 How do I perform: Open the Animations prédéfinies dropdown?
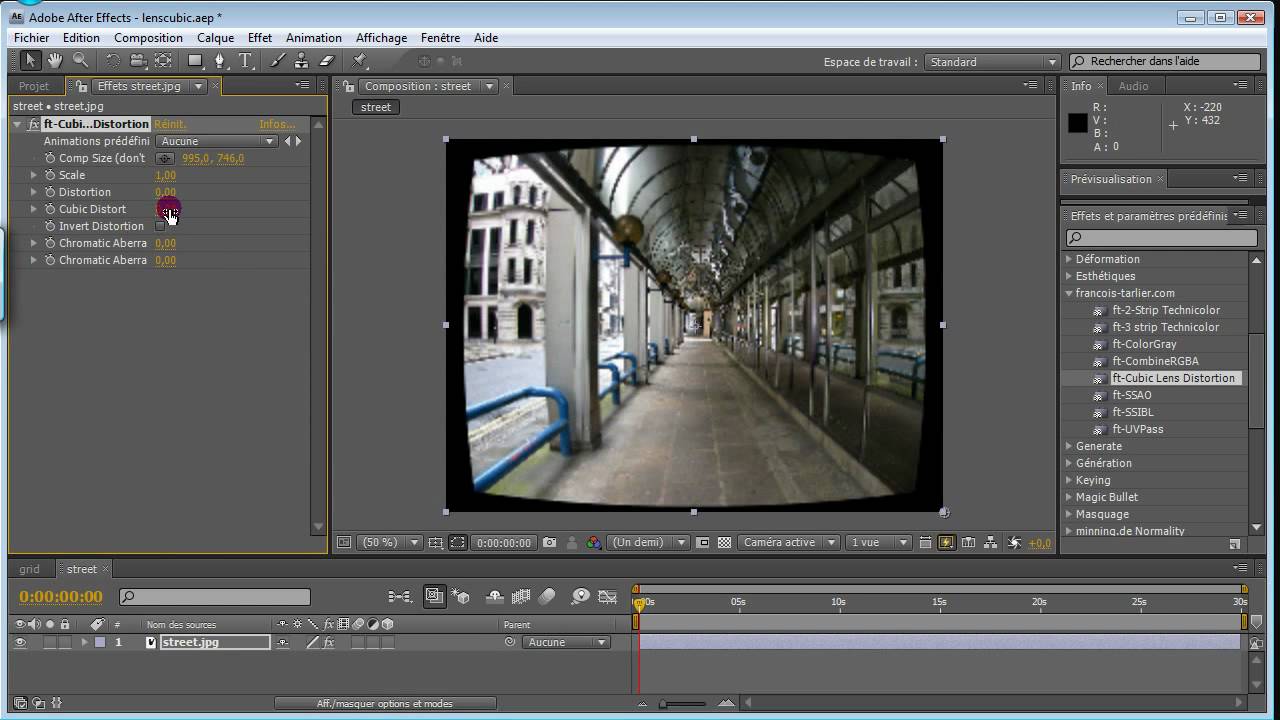pyautogui.click(x=217, y=141)
